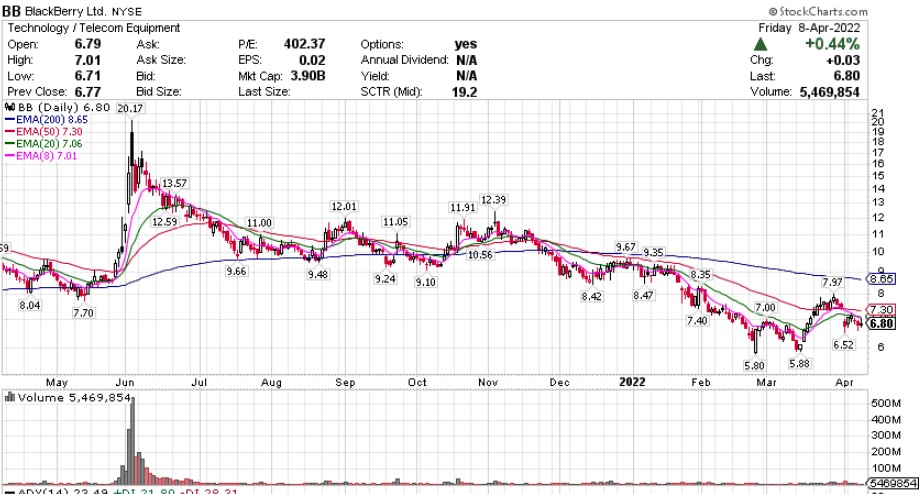Click the Technology / Telecom Equipment sector label
The width and height of the screenshot is (924, 494).
[x=94, y=28]
